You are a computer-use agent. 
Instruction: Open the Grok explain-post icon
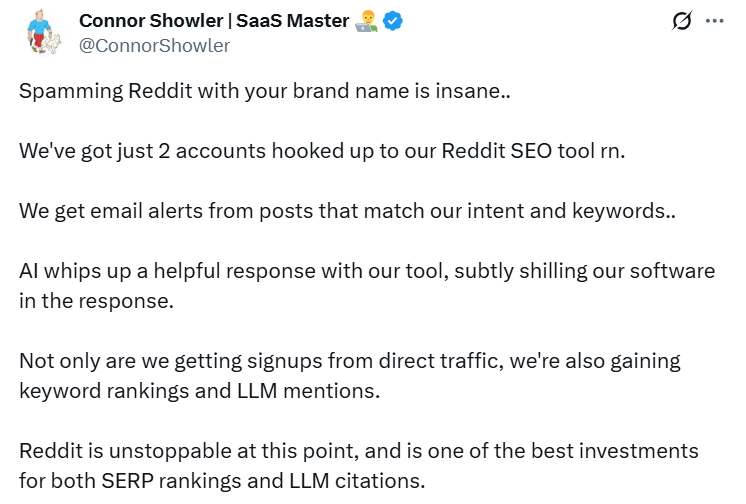[683, 22]
